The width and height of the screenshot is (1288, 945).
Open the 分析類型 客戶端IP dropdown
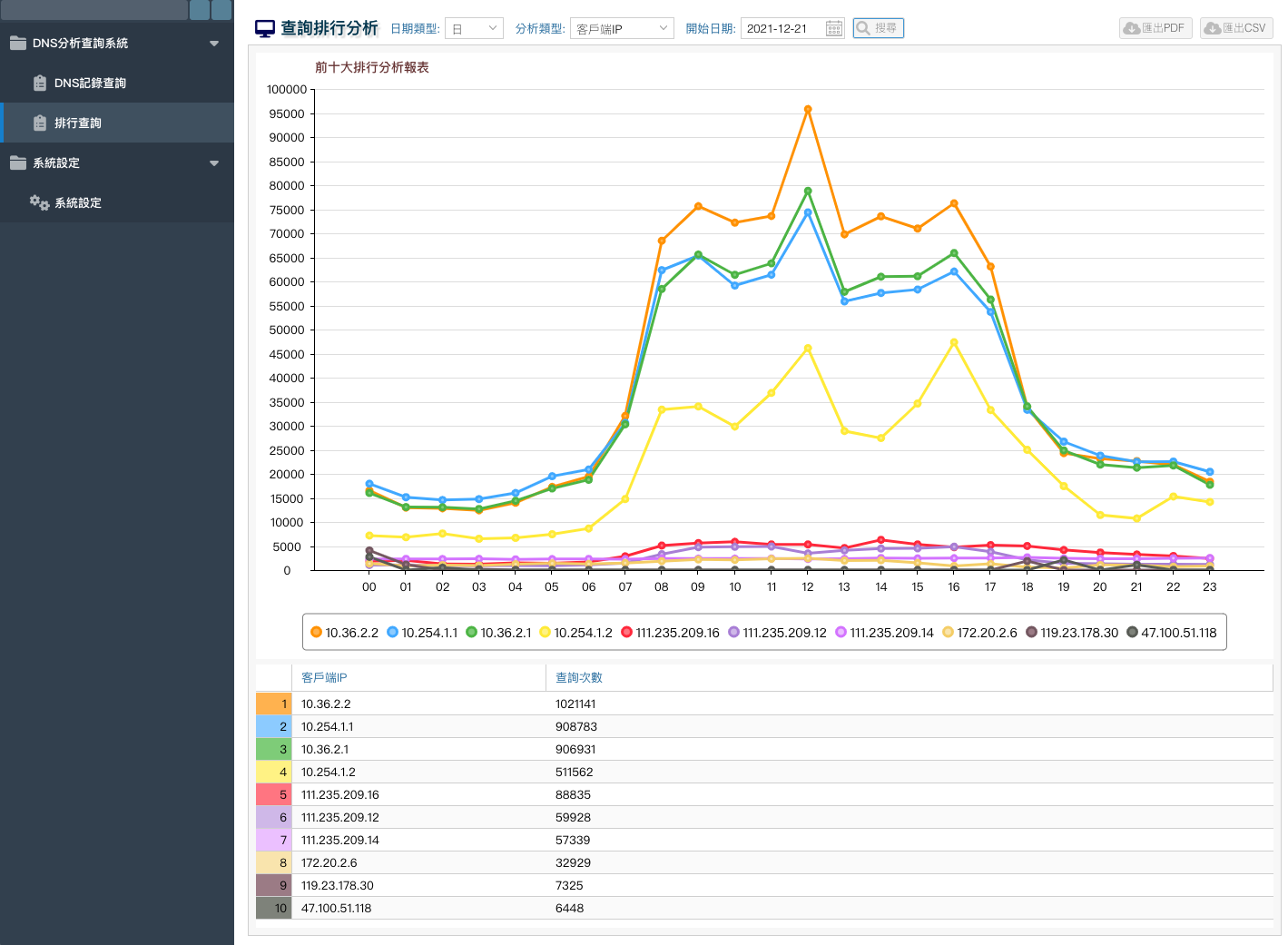coord(622,29)
